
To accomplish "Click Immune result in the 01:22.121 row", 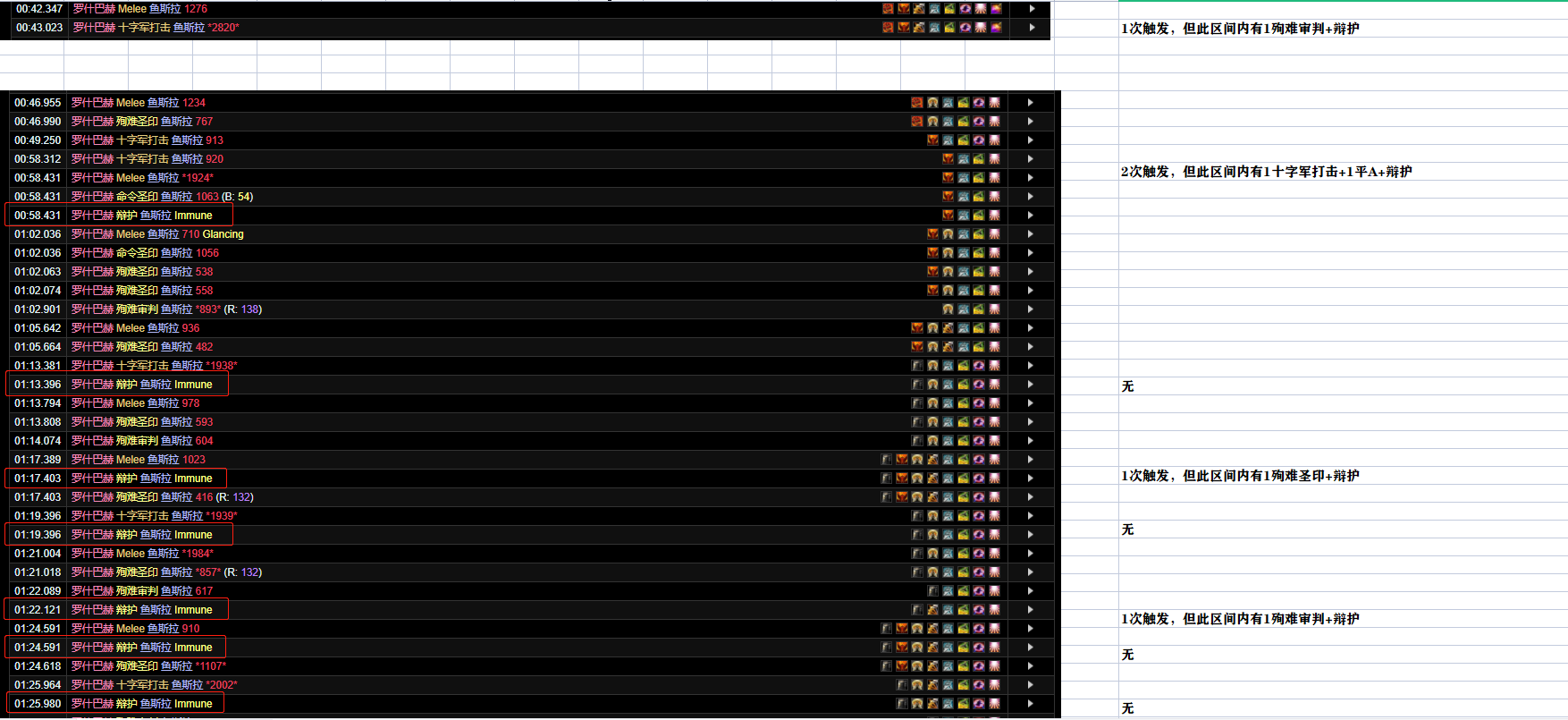I will pyautogui.click(x=193, y=610).
